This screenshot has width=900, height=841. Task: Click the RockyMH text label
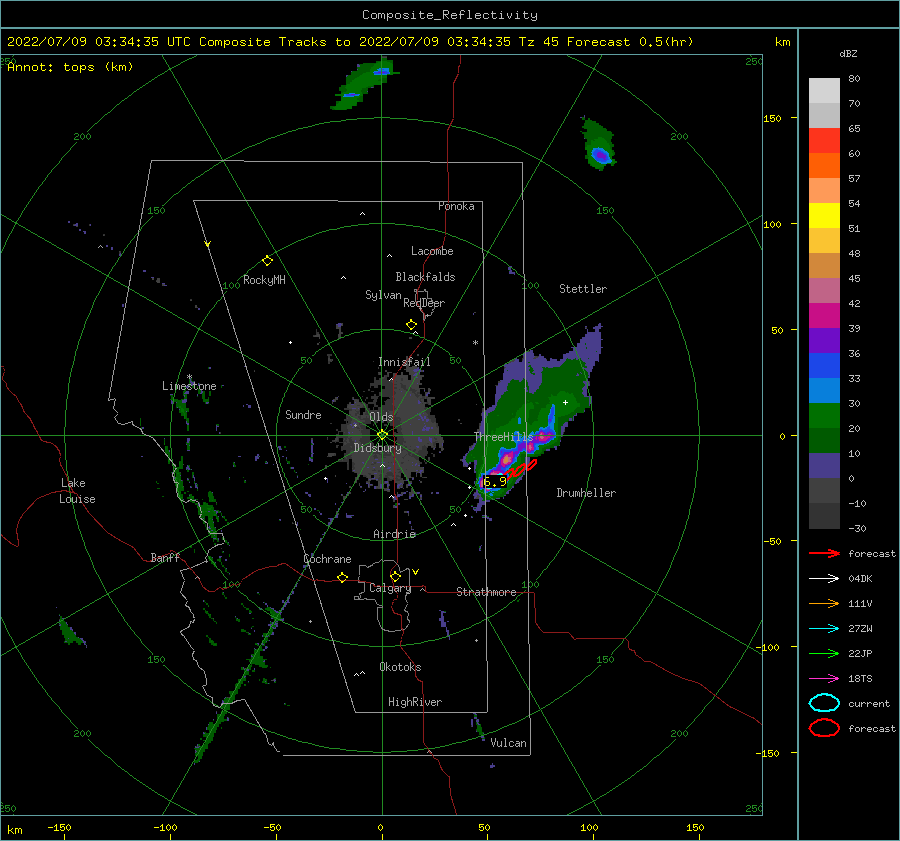(x=264, y=280)
